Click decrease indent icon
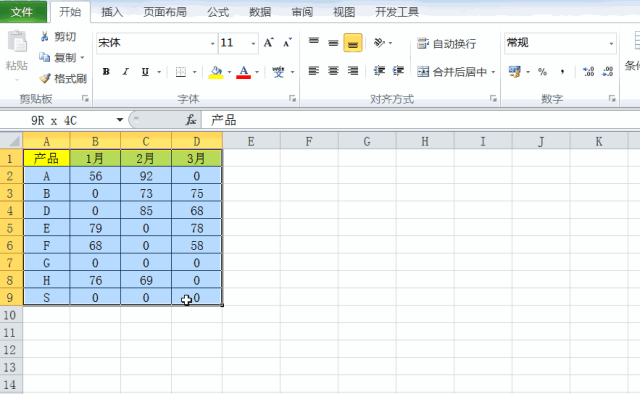 coord(379,71)
